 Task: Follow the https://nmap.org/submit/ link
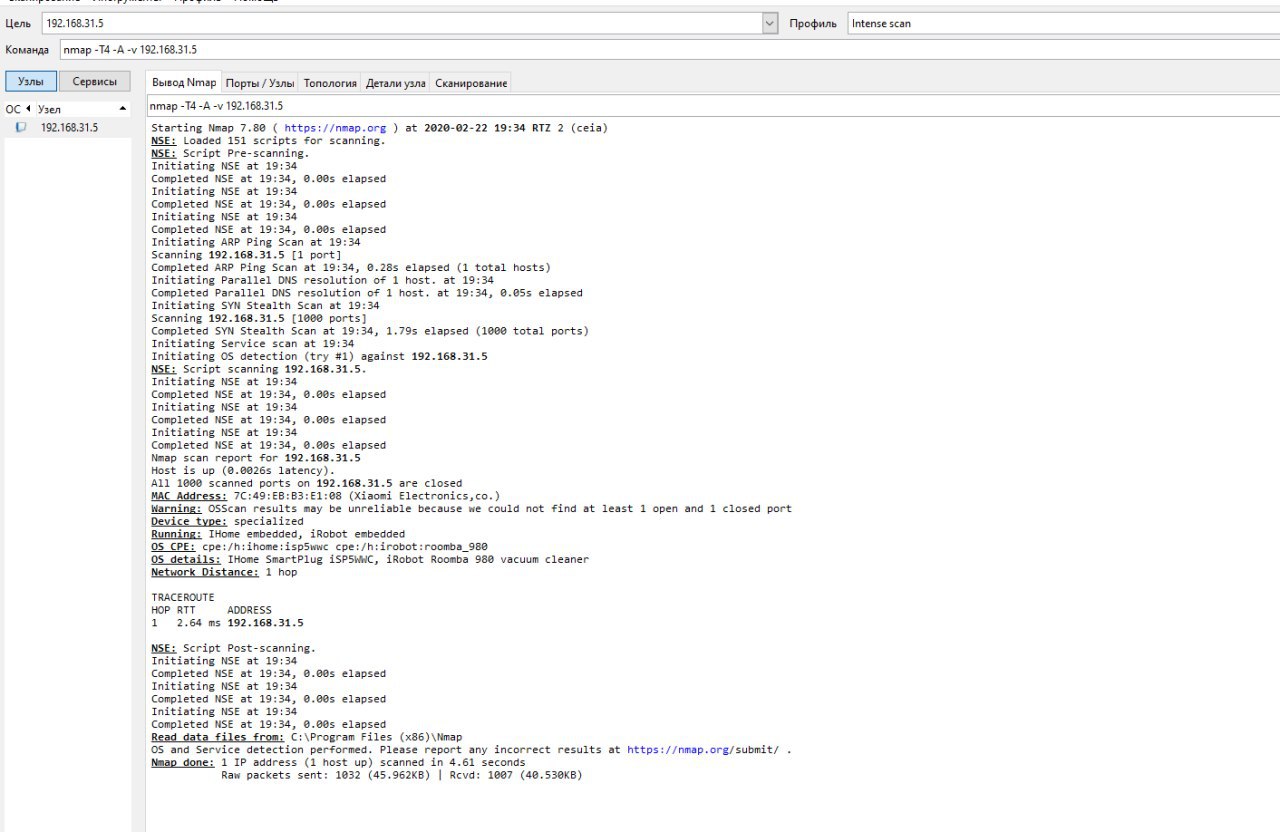703,749
